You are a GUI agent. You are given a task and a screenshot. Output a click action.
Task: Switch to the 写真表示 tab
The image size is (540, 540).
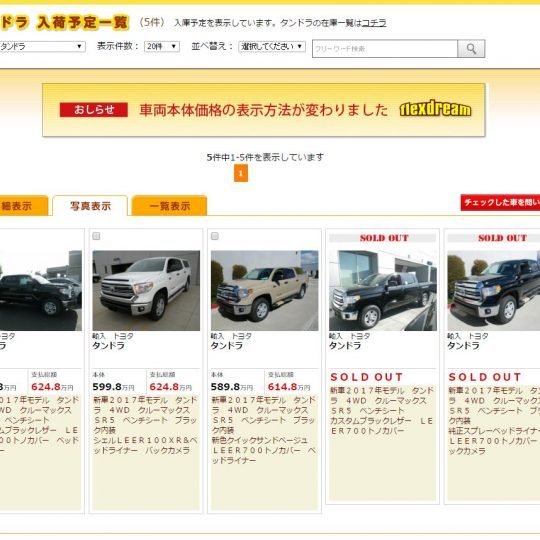pos(90,206)
